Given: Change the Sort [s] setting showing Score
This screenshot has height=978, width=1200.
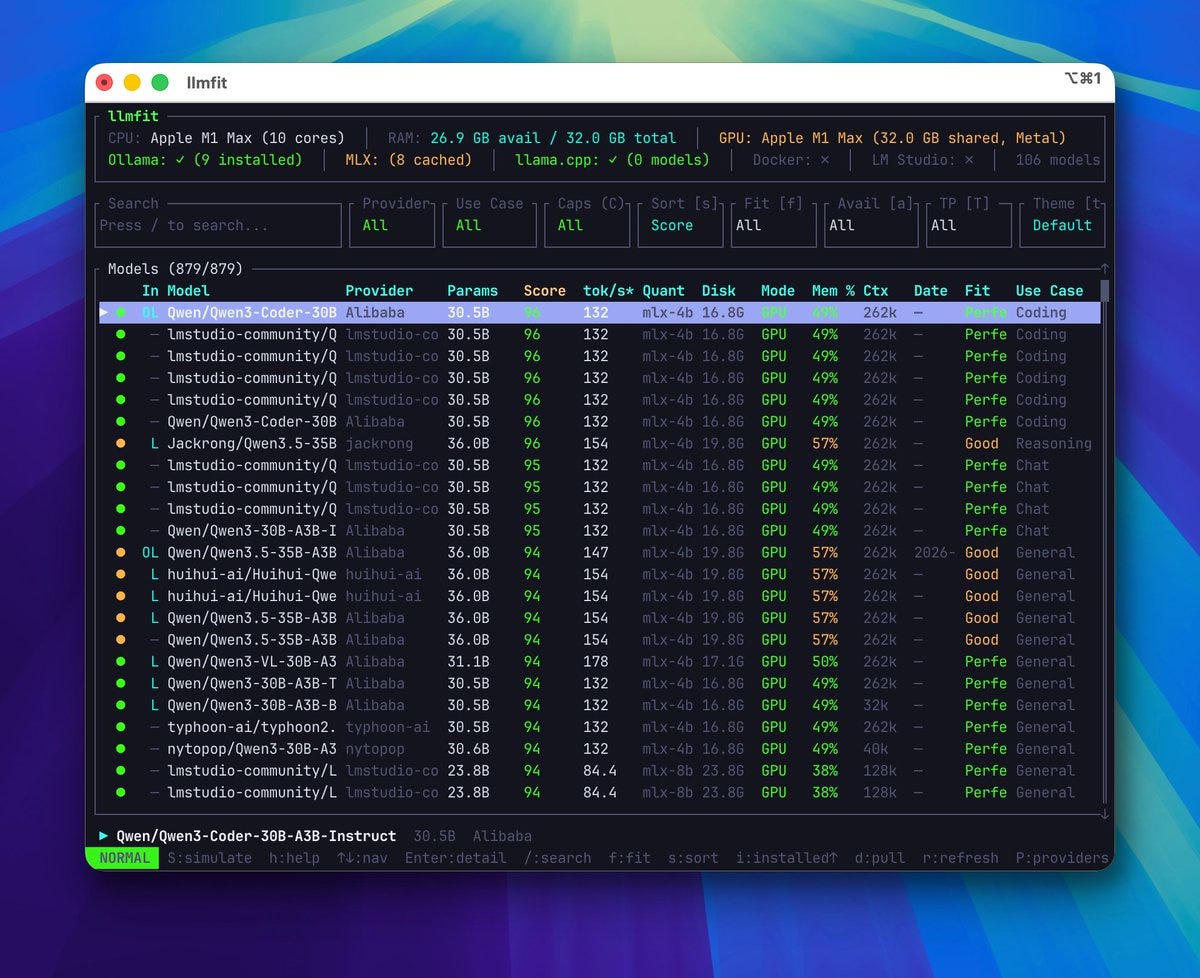Looking at the screenshot, I should (680, 225).
